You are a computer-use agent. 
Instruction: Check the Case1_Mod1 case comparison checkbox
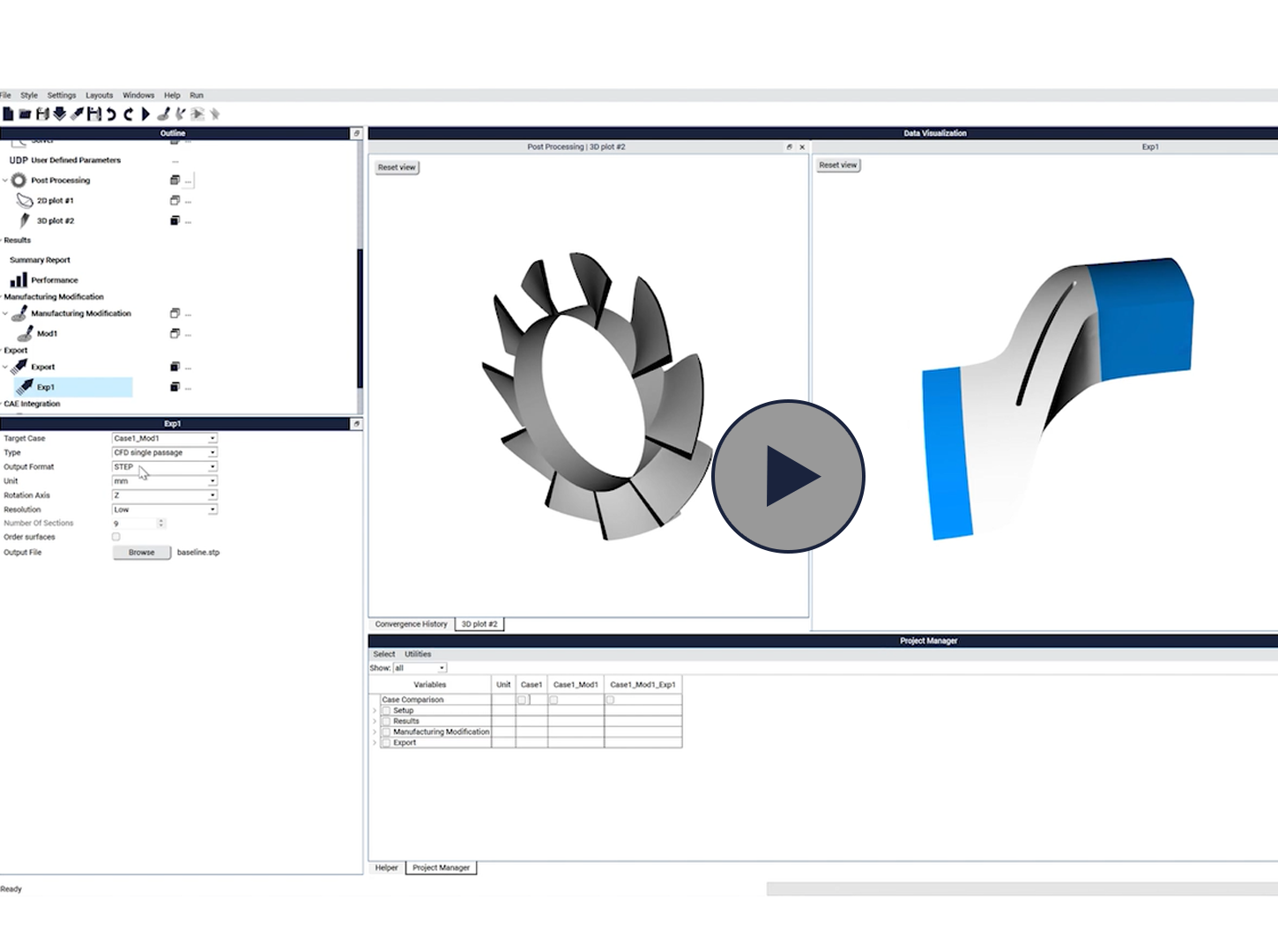point(554,700)
